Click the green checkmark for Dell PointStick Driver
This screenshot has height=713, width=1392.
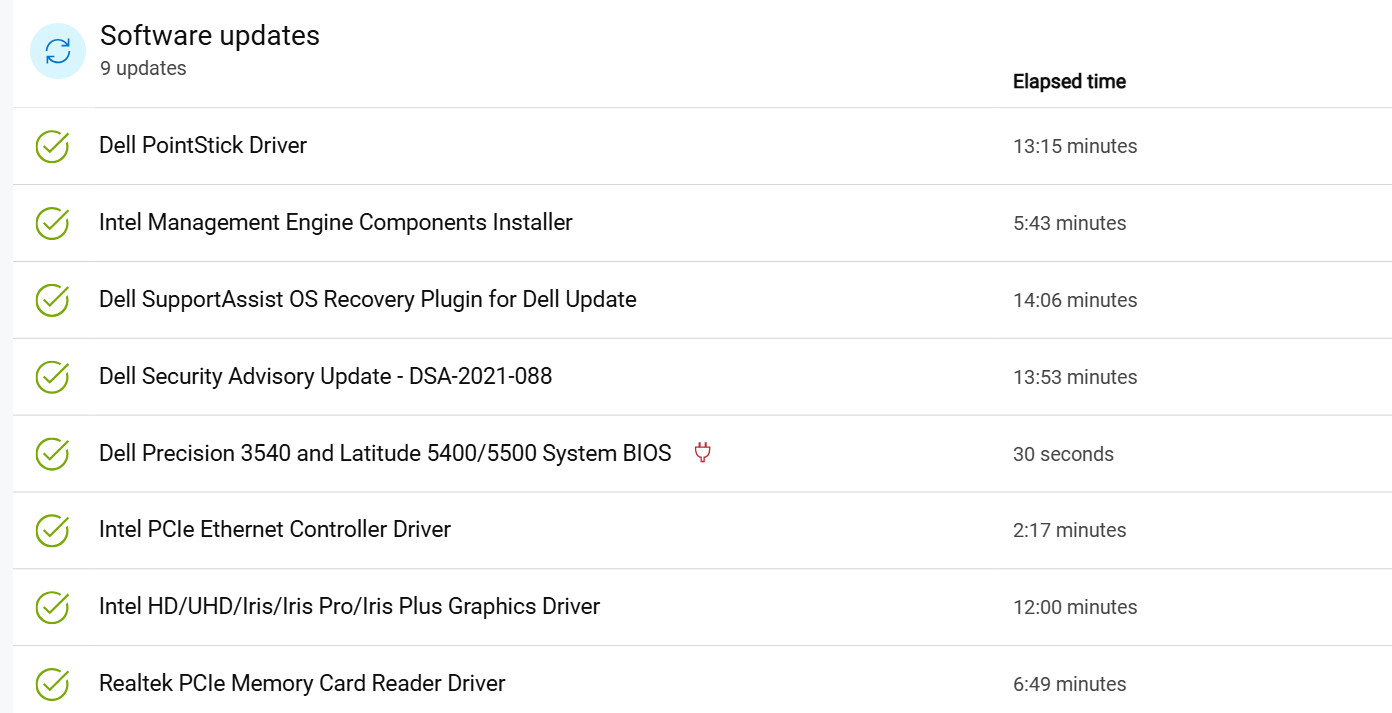click(x=52, y=146)
